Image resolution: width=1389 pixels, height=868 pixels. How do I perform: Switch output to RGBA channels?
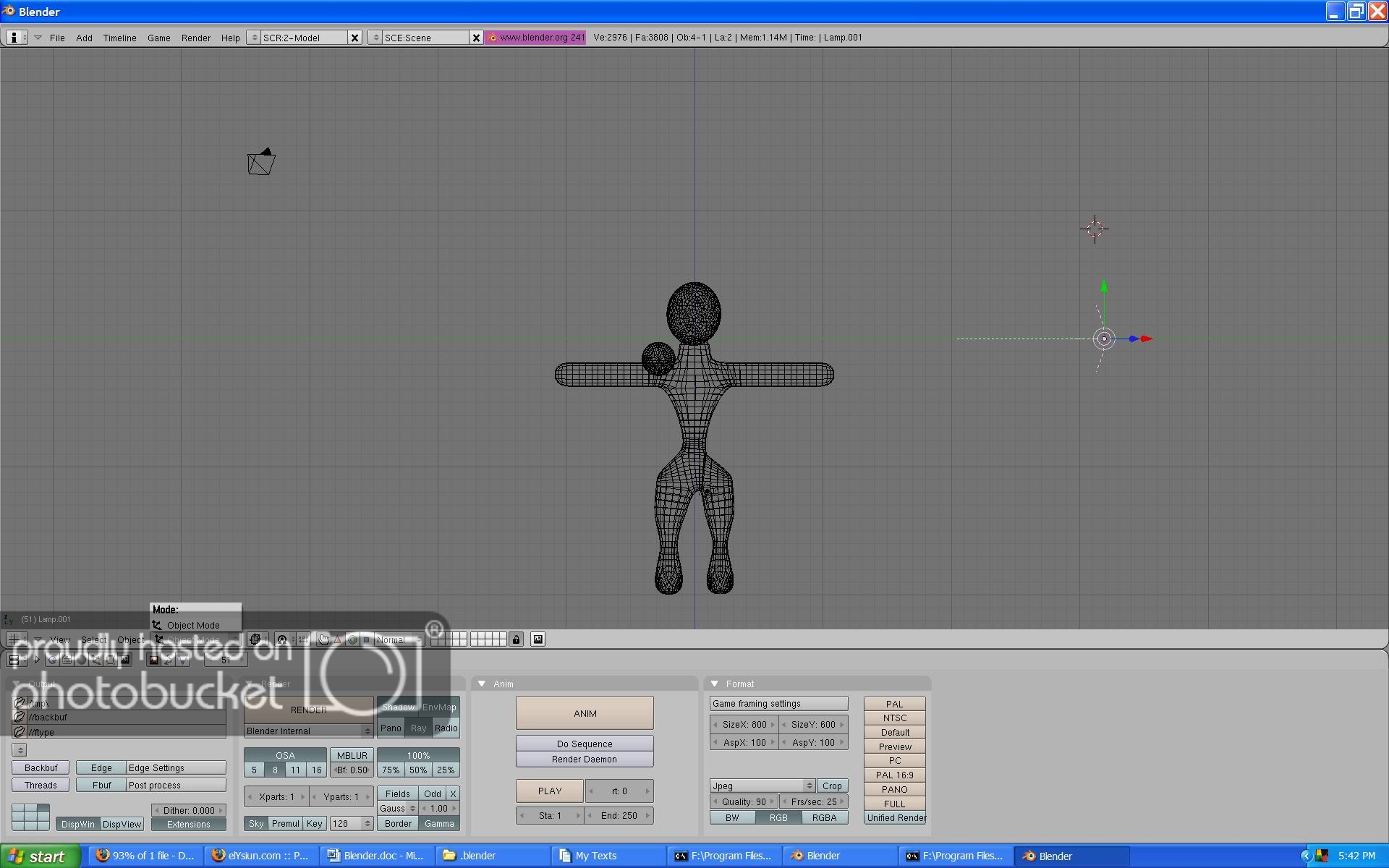pyautogui.click(x=825, y=817)
